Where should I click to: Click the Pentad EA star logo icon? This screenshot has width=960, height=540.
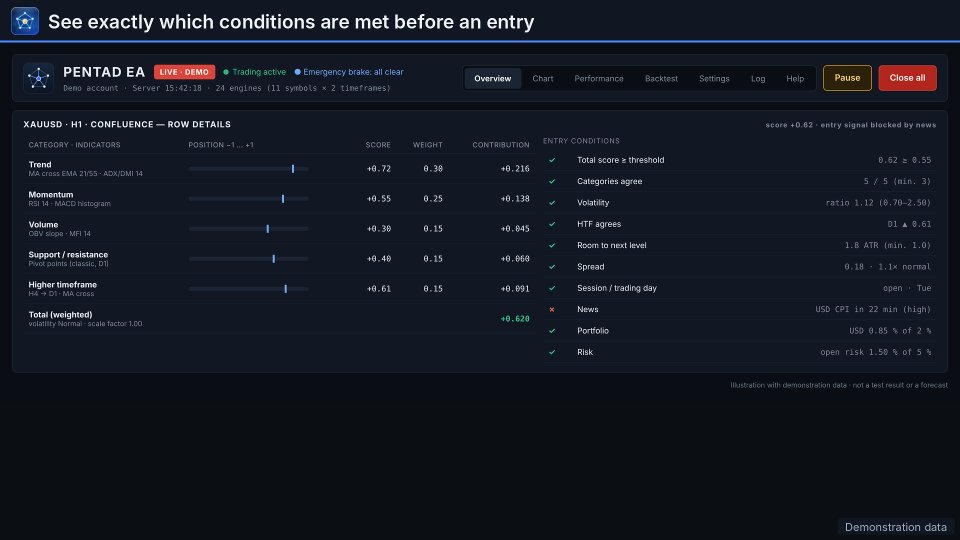pyautogui.click(x=39, y=78)
